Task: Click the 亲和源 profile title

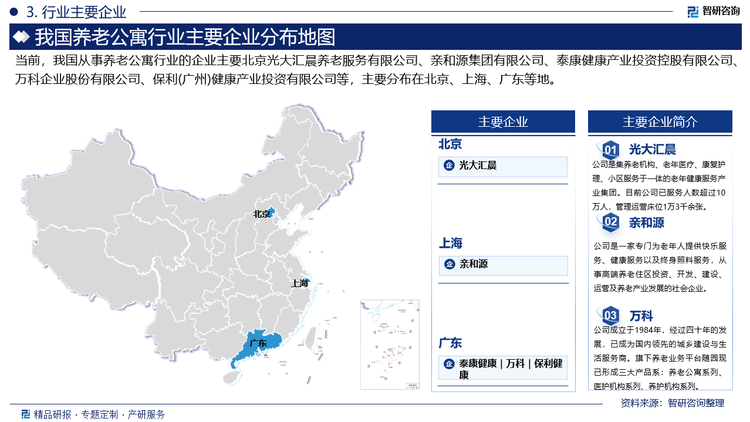Action: 646,222
